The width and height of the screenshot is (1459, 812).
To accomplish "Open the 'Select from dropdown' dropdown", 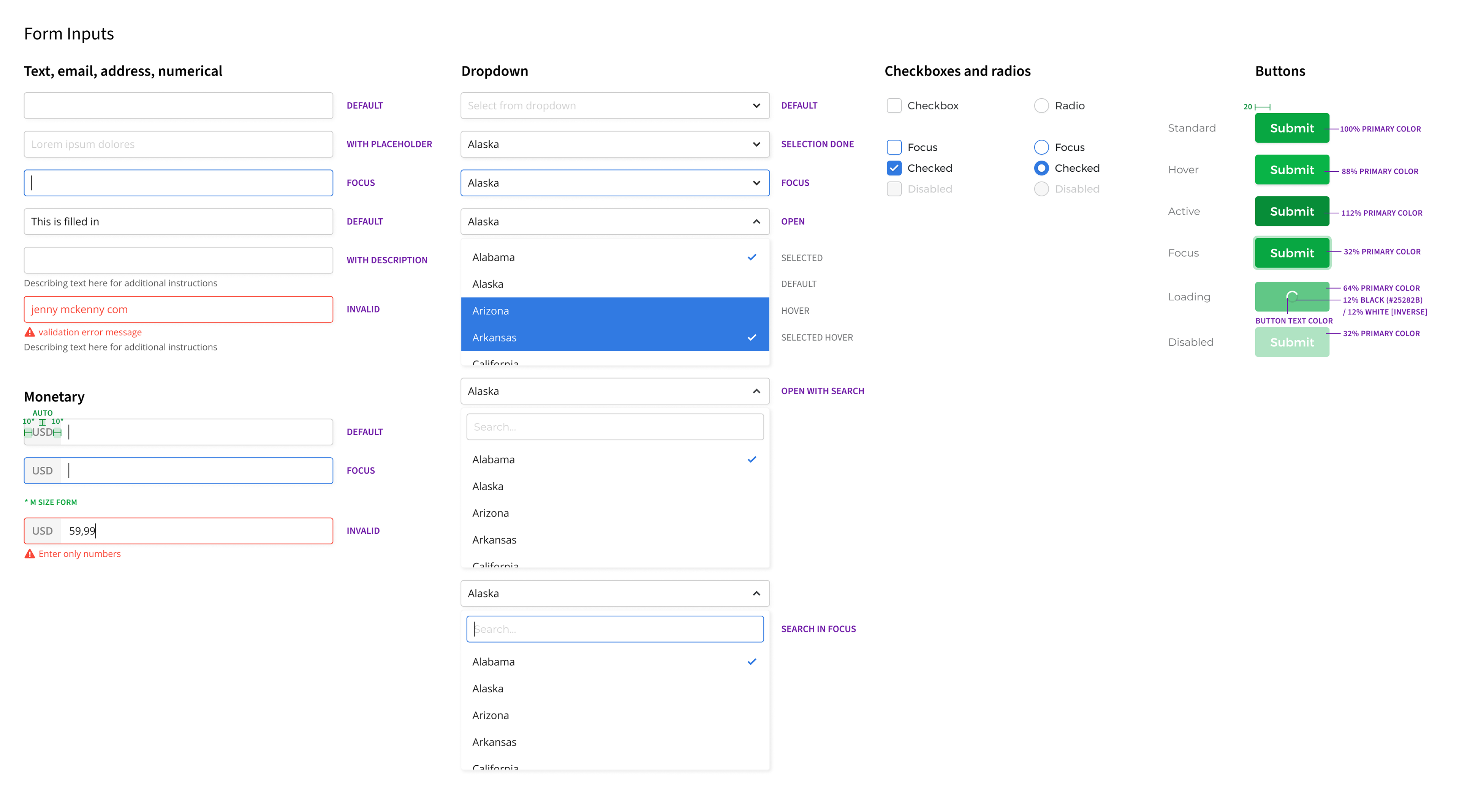I will pos(615,105).
